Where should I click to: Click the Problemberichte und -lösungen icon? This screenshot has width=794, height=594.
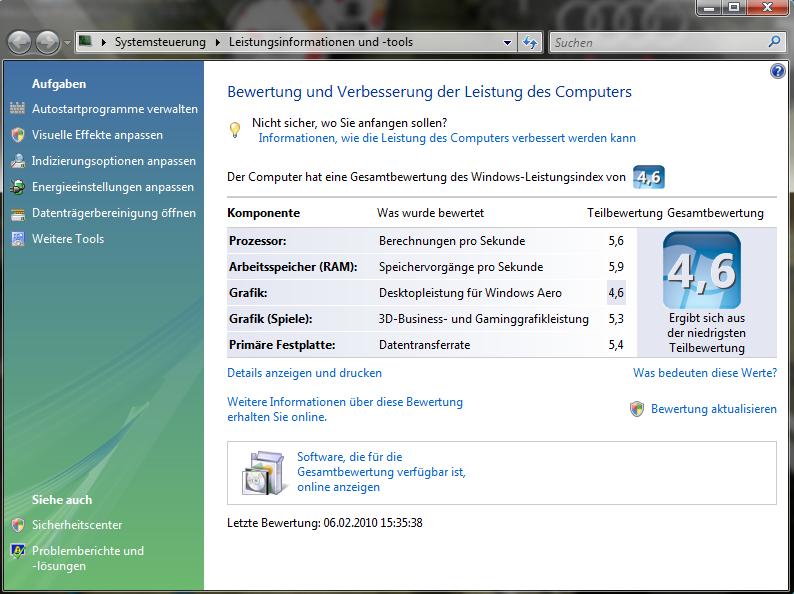click(x=18, y=551)
